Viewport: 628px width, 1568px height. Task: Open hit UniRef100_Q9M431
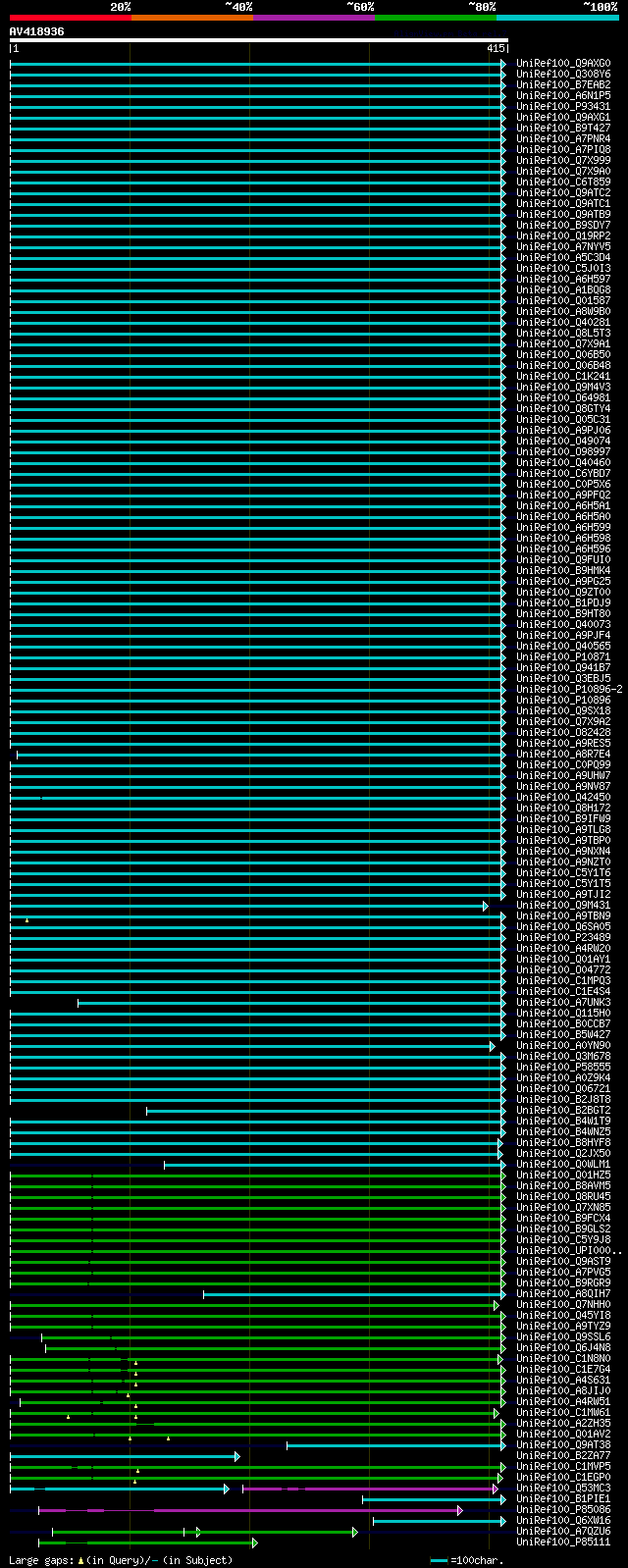click(x=563, y=906)
